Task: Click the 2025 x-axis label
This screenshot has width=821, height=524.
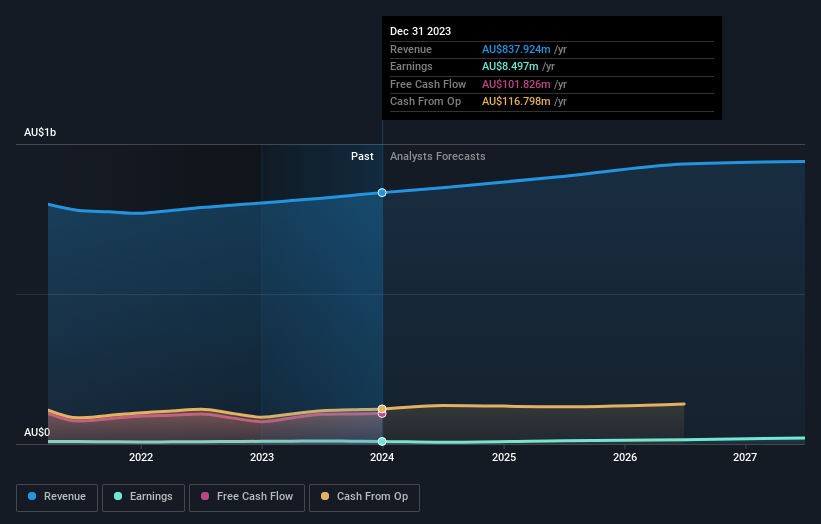Action: pos(504,457)
